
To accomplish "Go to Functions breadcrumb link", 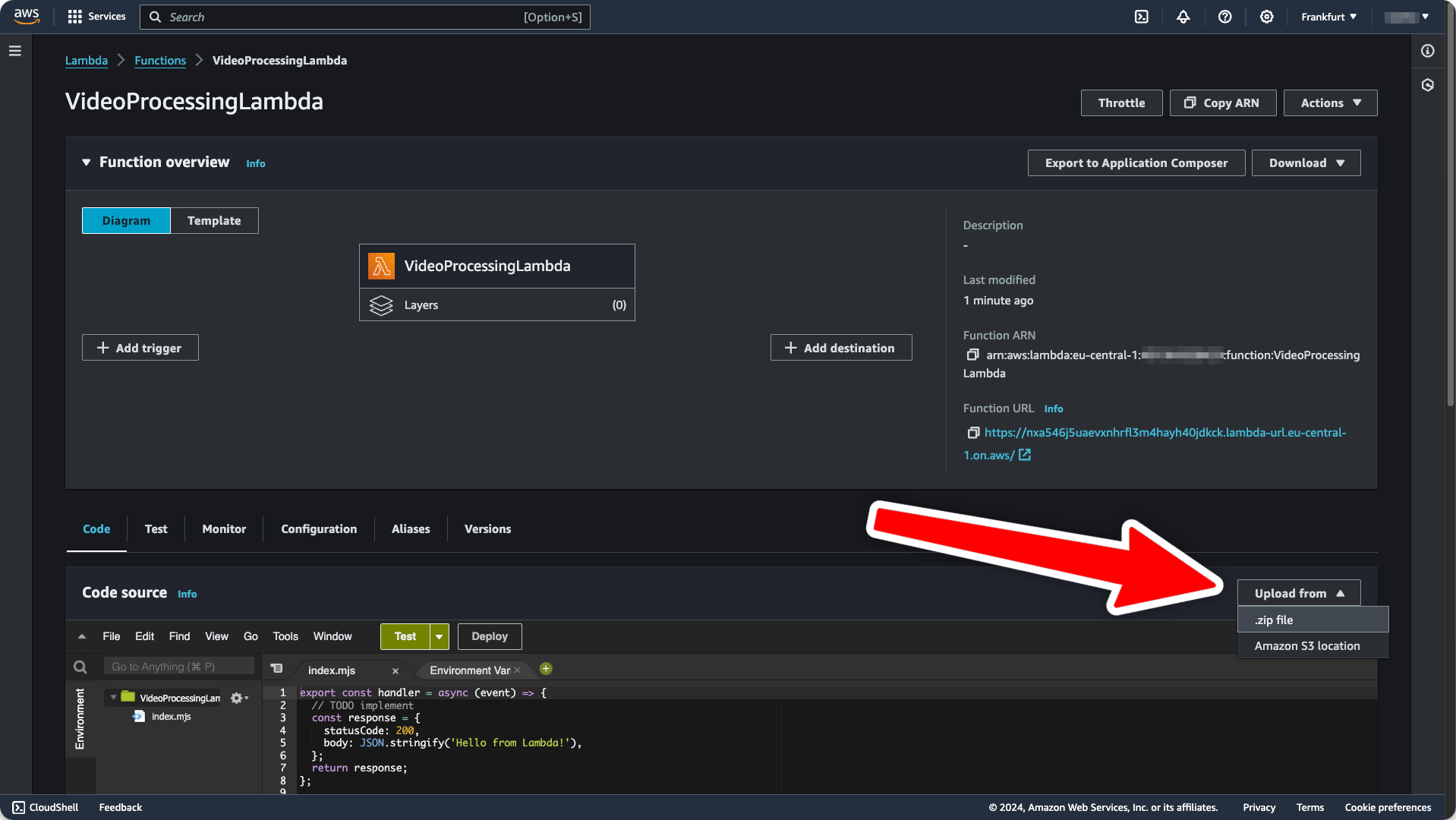I will [160, 61].
